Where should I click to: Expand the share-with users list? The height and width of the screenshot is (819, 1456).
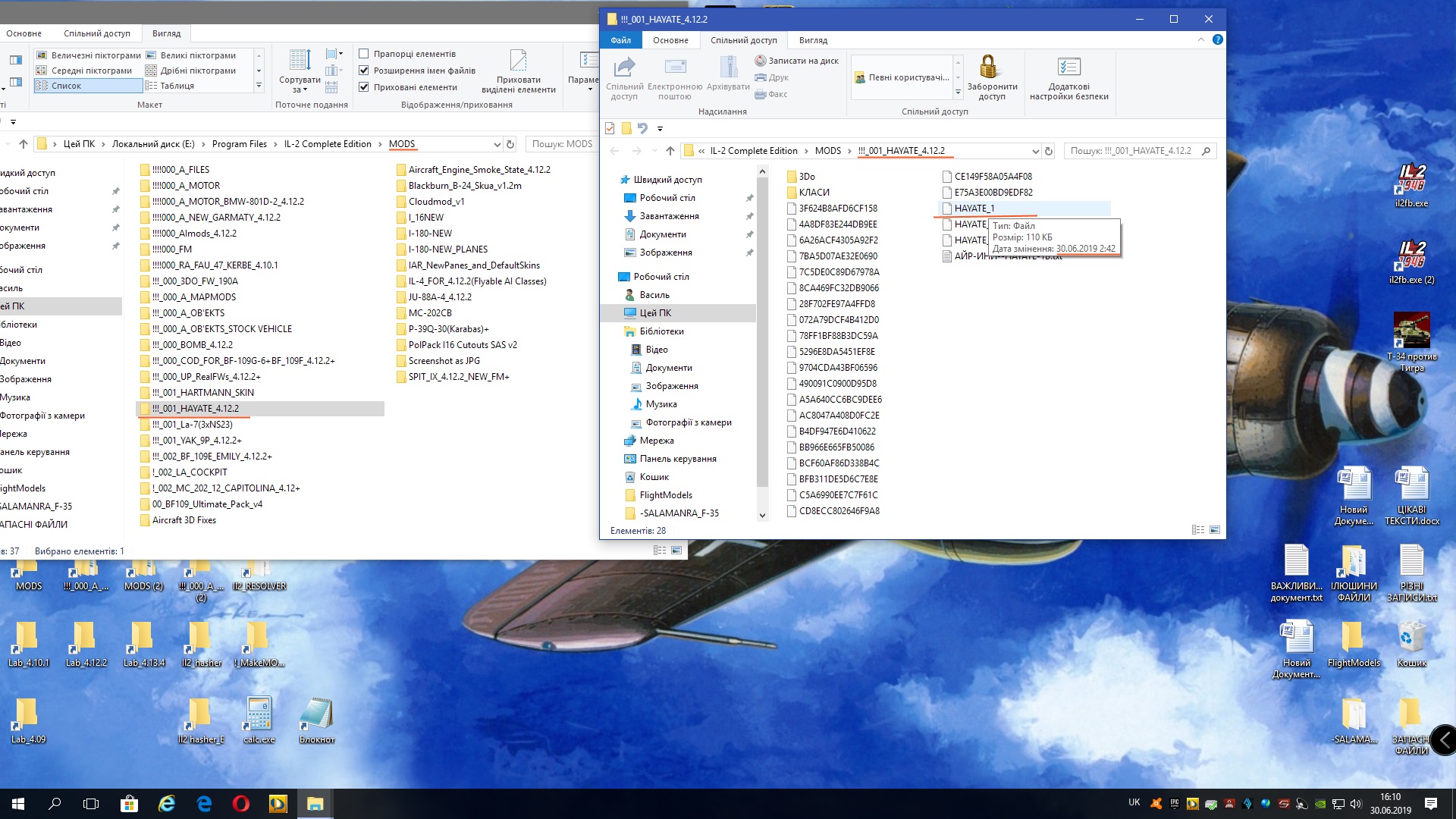[x=958, y=93]
